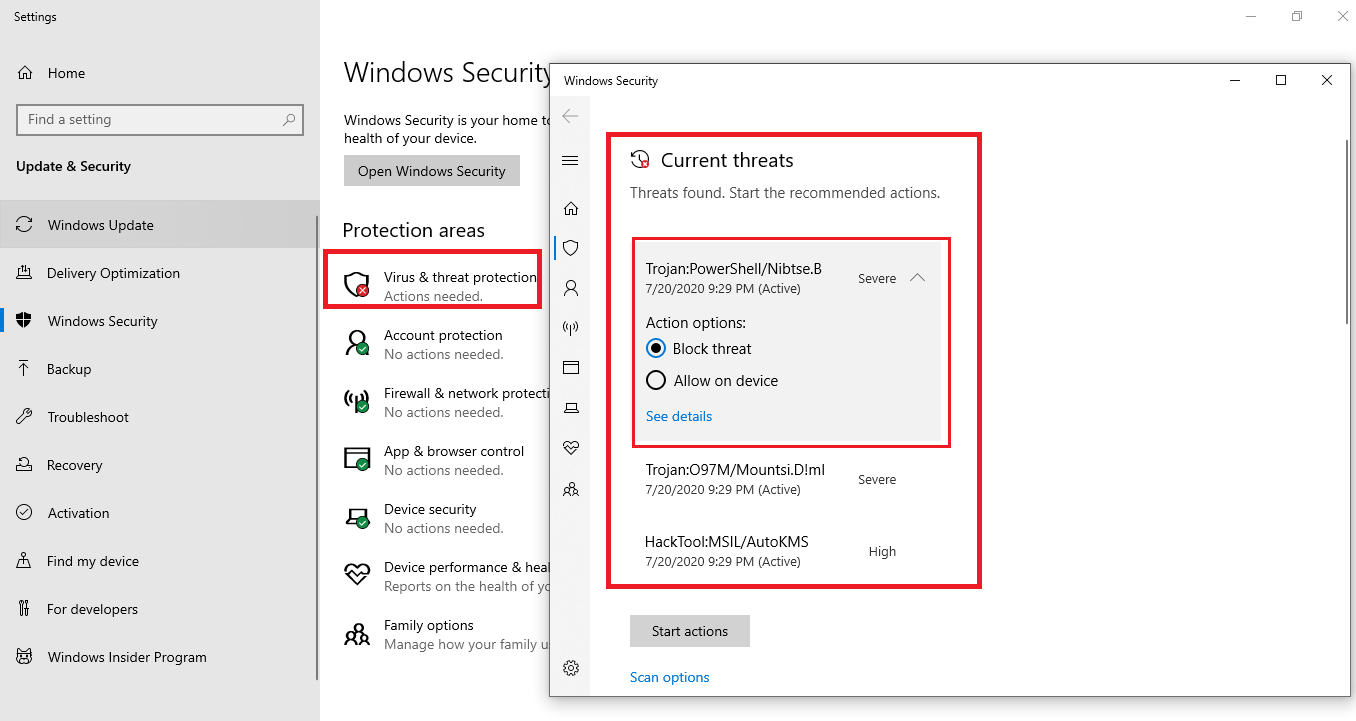Viewport: 1356px width, 721px height.
Task: Click the High severity label of HackTool:MSIL/AutoKMS
Action: click(882, 551)
